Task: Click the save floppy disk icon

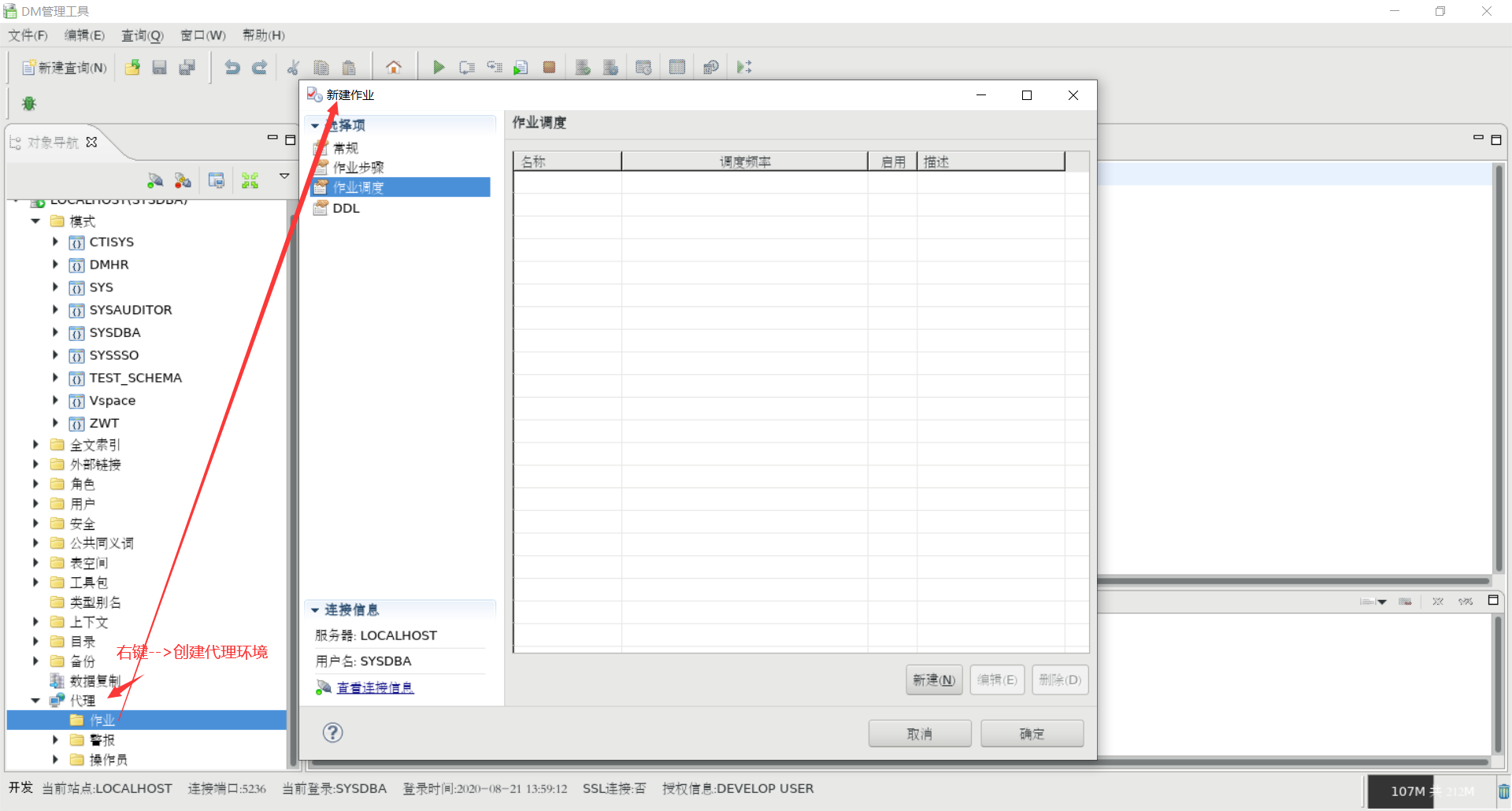Action: [x=160, y=68]
